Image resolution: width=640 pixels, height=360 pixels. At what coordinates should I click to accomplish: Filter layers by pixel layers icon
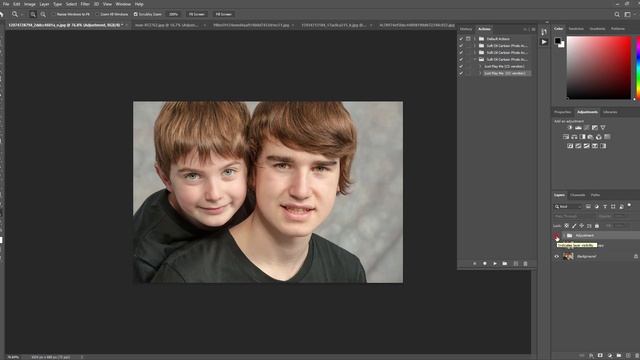pyautogui.click(x=588, y=207)
